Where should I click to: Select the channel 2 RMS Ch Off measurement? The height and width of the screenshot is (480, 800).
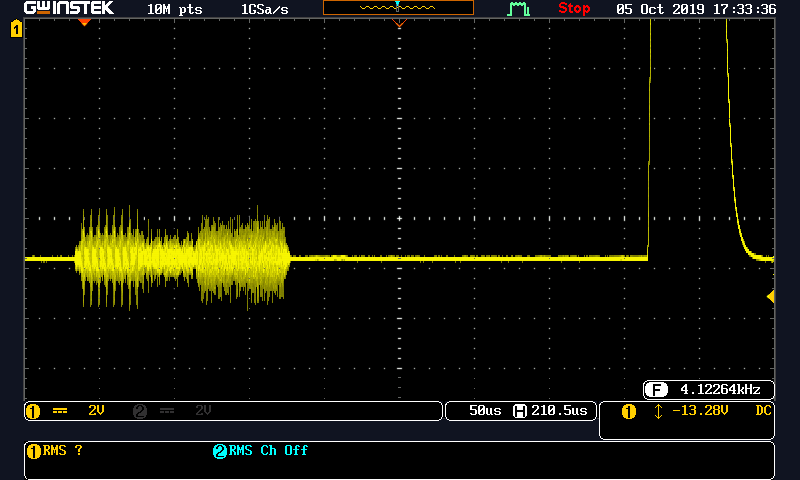pyautogui.click(x=260, y=451)
